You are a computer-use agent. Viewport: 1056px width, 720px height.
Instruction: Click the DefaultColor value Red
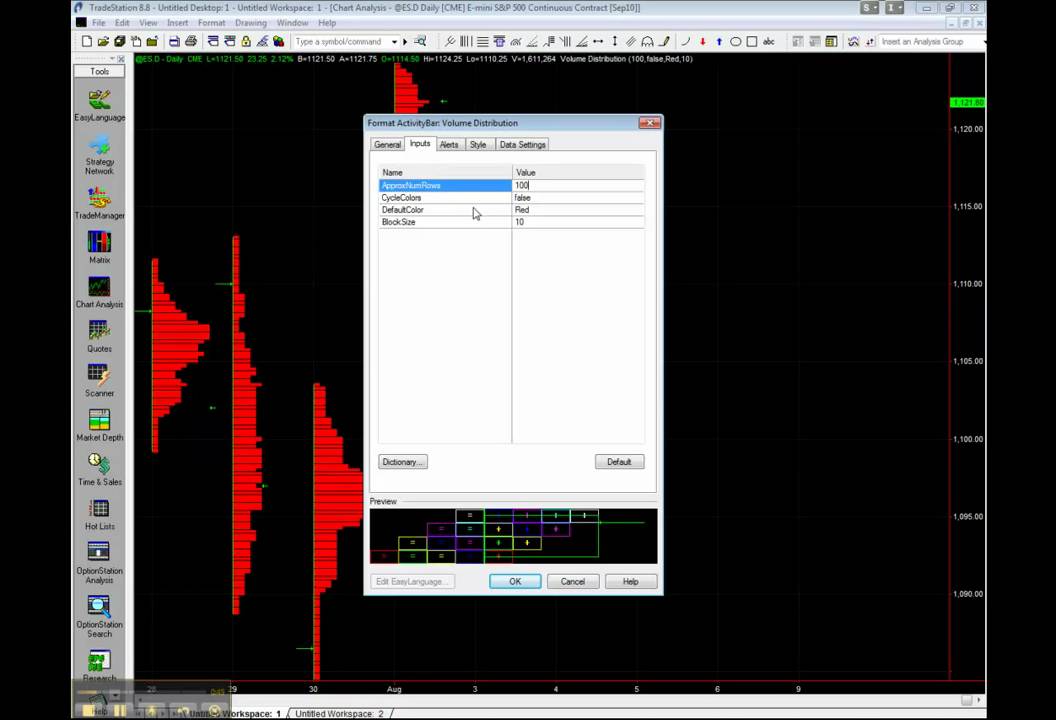578,209
